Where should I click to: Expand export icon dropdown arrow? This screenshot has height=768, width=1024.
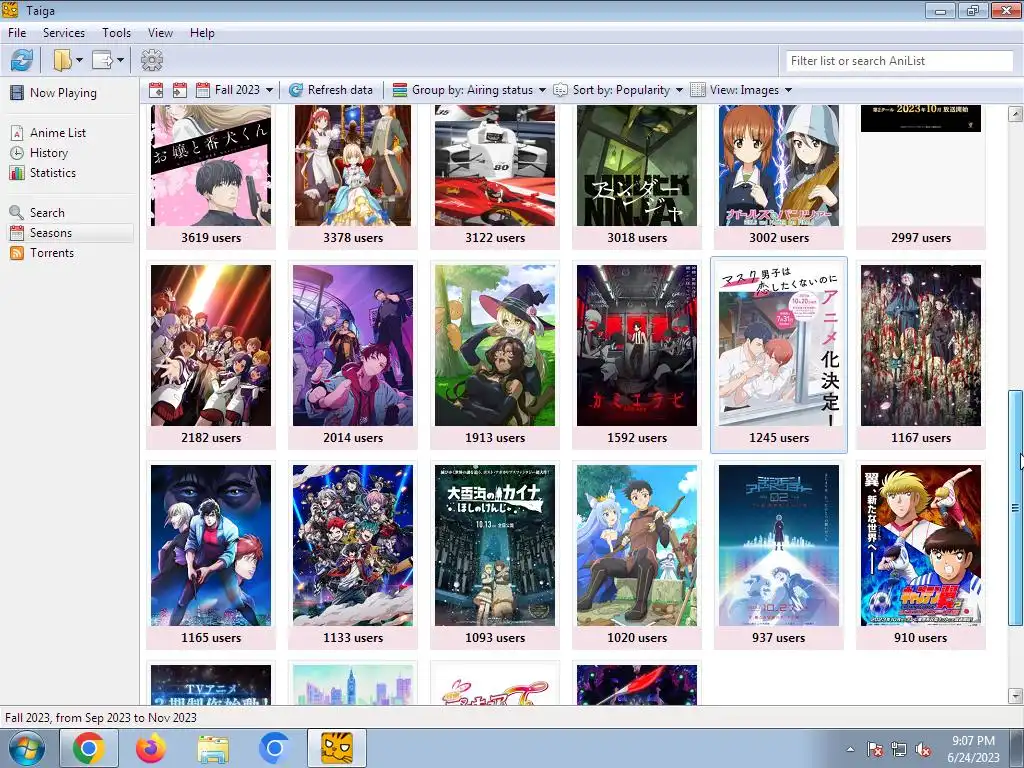[x=120, y=60]
